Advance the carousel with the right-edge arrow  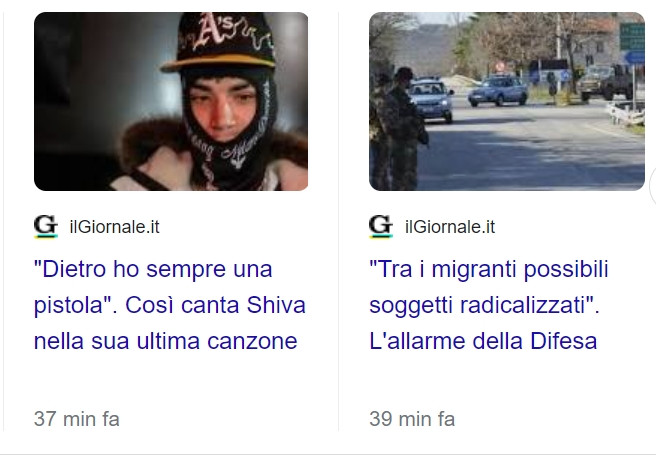[x=653, y=187]
